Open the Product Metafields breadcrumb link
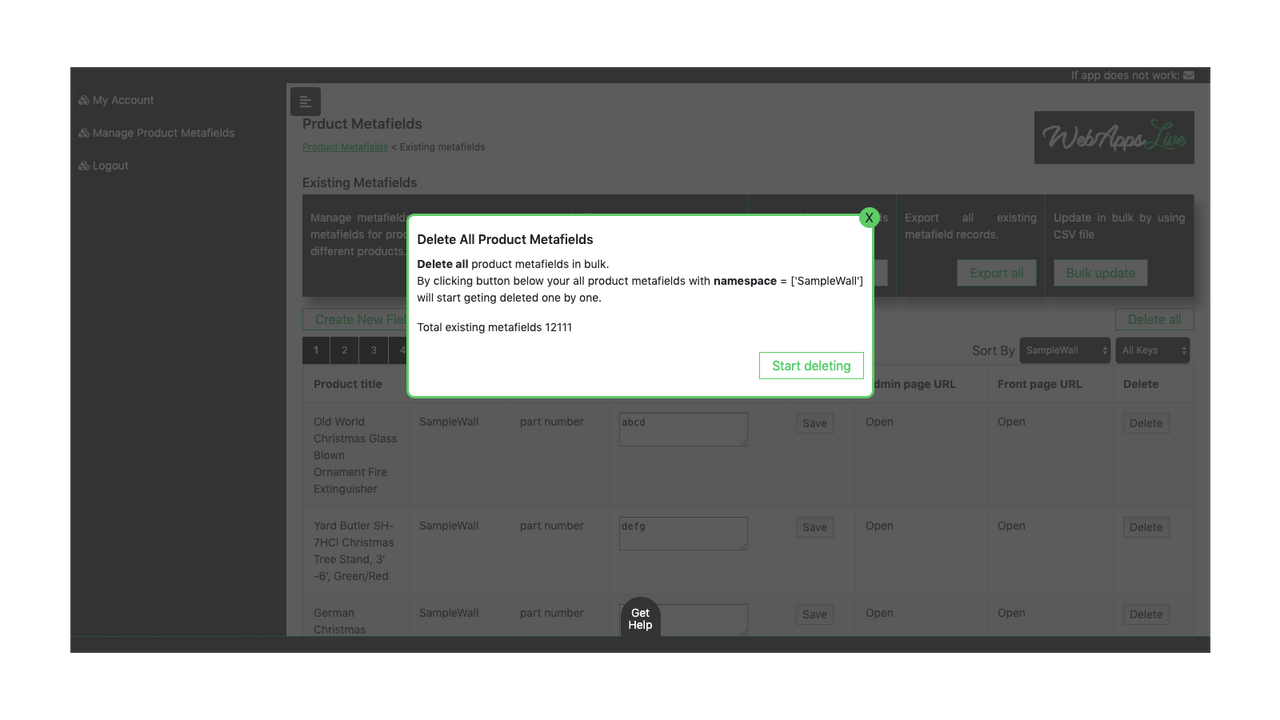This screenshot has height=720, width=1280. [x=344, y=146]
